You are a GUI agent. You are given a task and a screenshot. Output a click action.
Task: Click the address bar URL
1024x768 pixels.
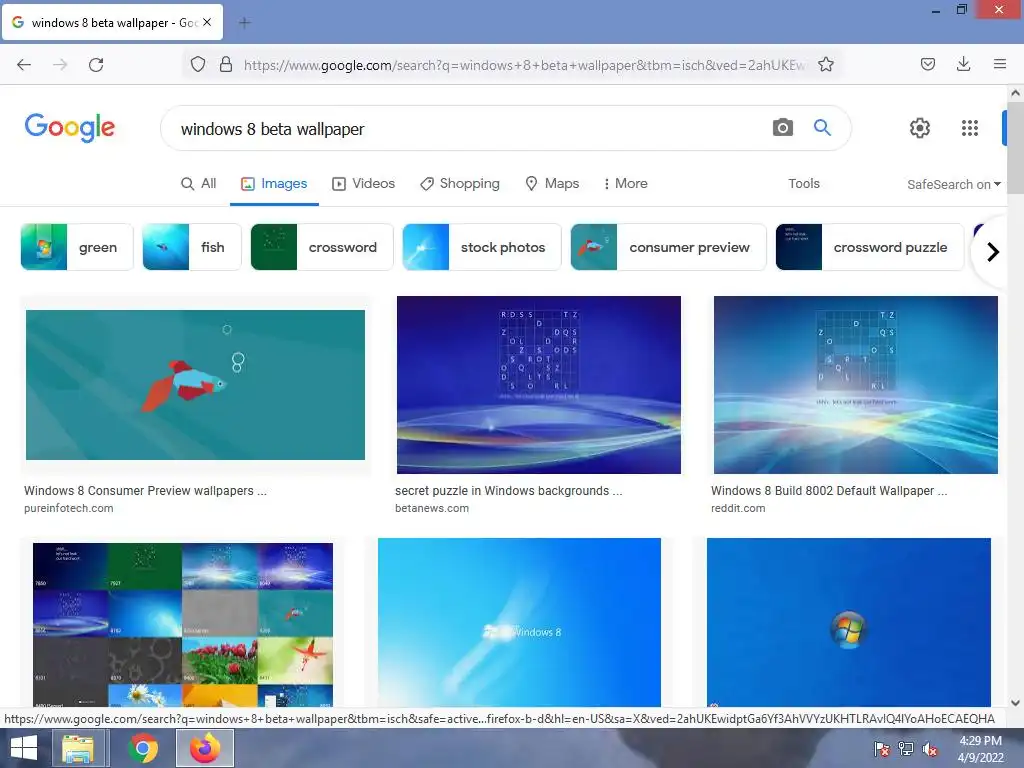524,65
